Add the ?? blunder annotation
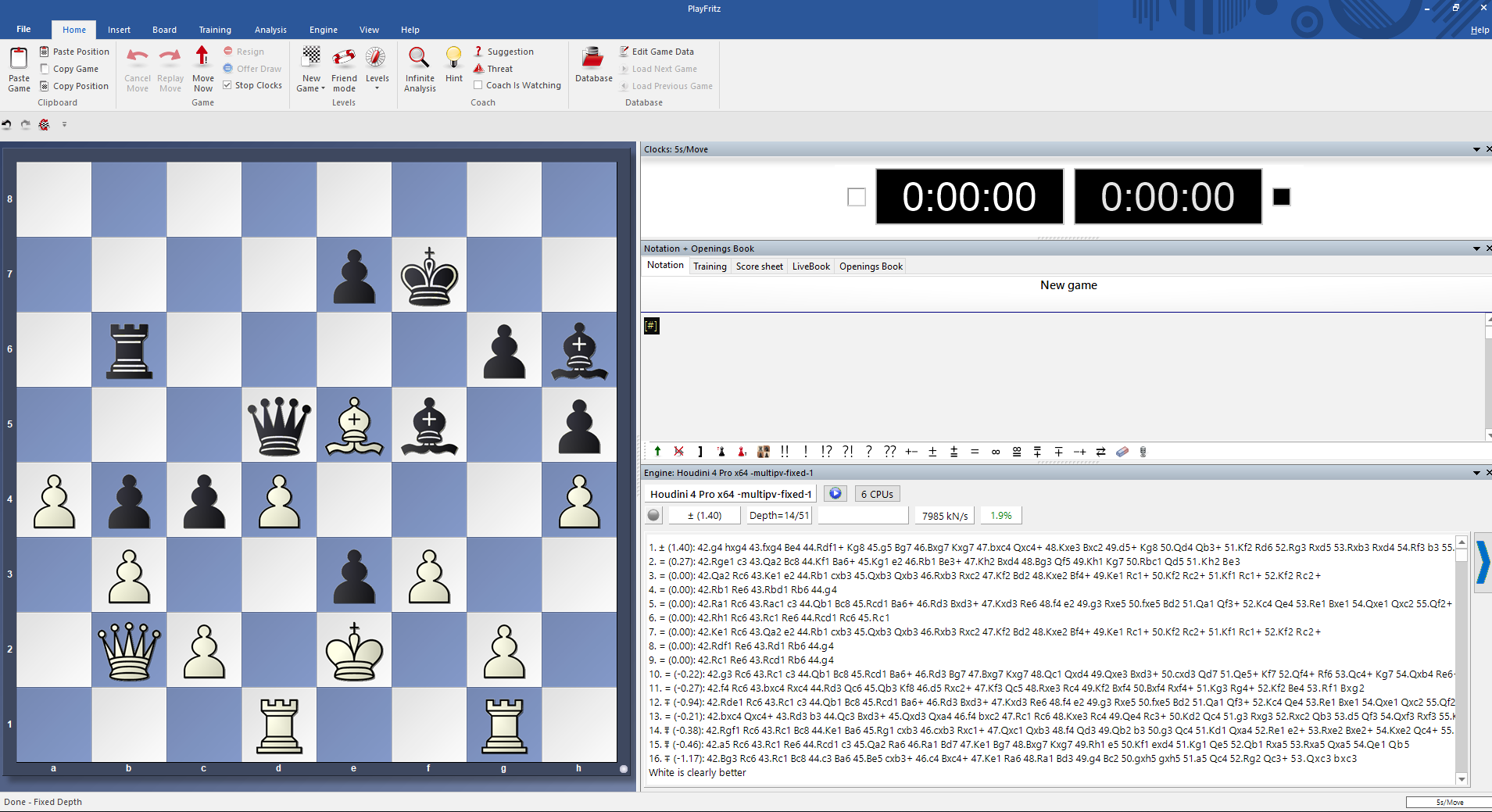This screenshot has height=812, width=1492. [890, 451]
